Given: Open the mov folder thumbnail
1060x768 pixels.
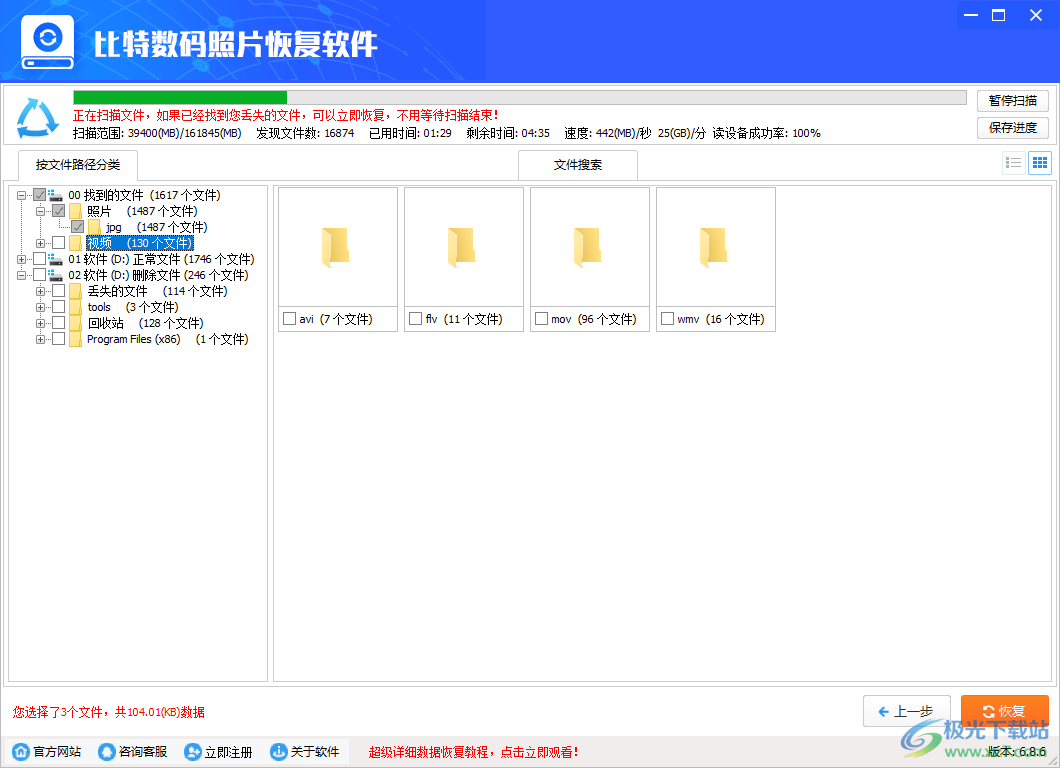Looking at the screenshot, I should [589, 245].
